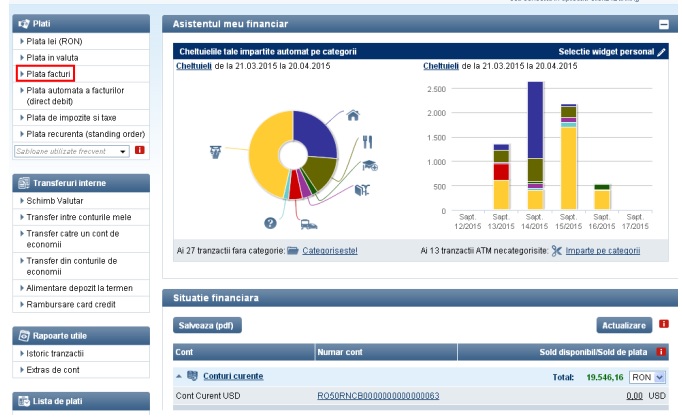682x420 pixels.
Task: Click the shopping category icon near pie chart
Action: [x=362, y=190]
